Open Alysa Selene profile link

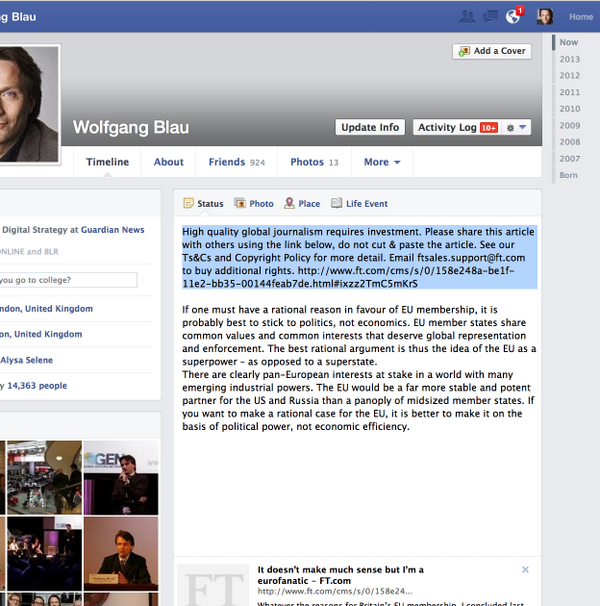point(26,360)
